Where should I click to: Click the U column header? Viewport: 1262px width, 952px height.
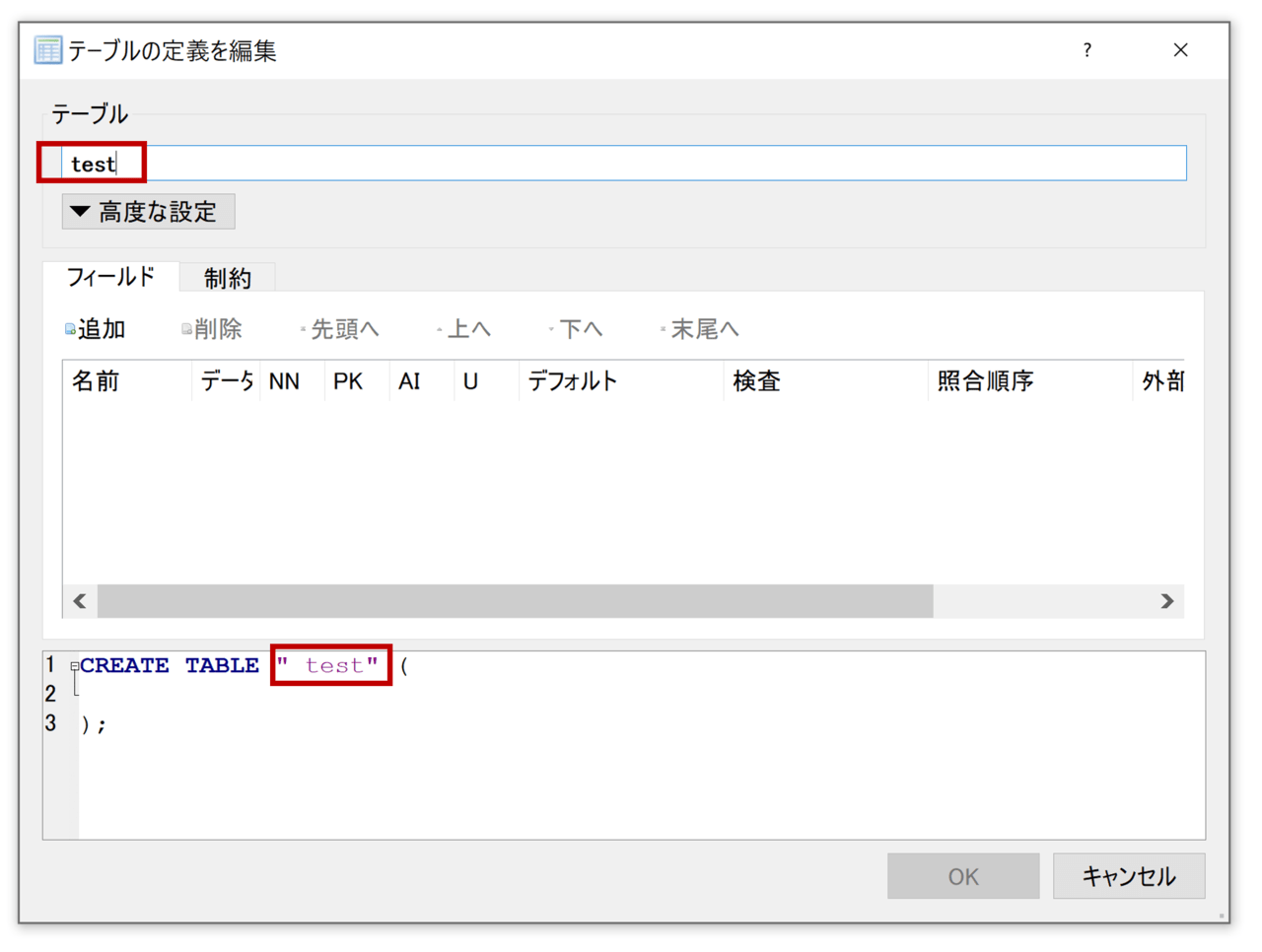coord(487,381)
